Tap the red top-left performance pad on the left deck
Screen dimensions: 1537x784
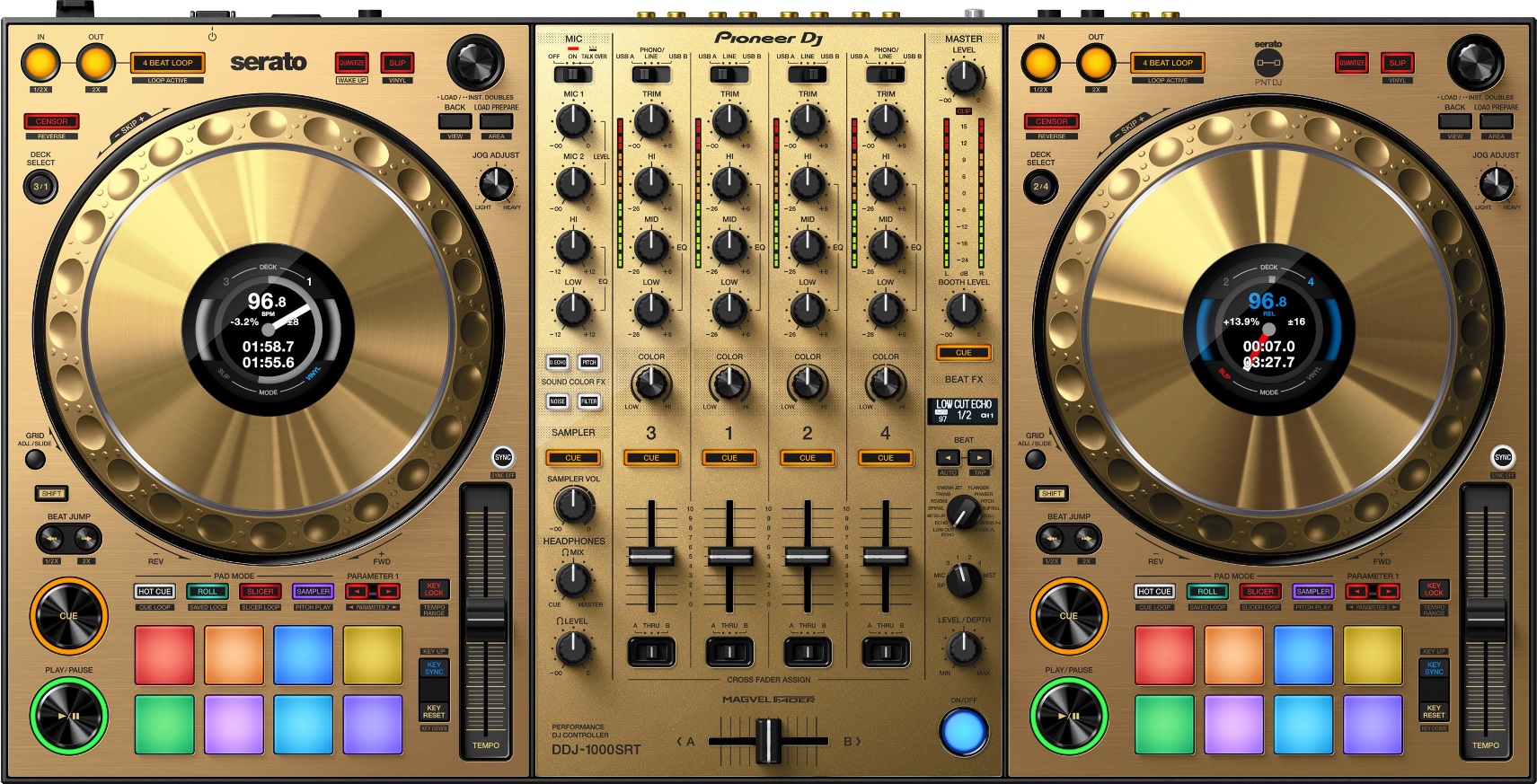(164, 655)
